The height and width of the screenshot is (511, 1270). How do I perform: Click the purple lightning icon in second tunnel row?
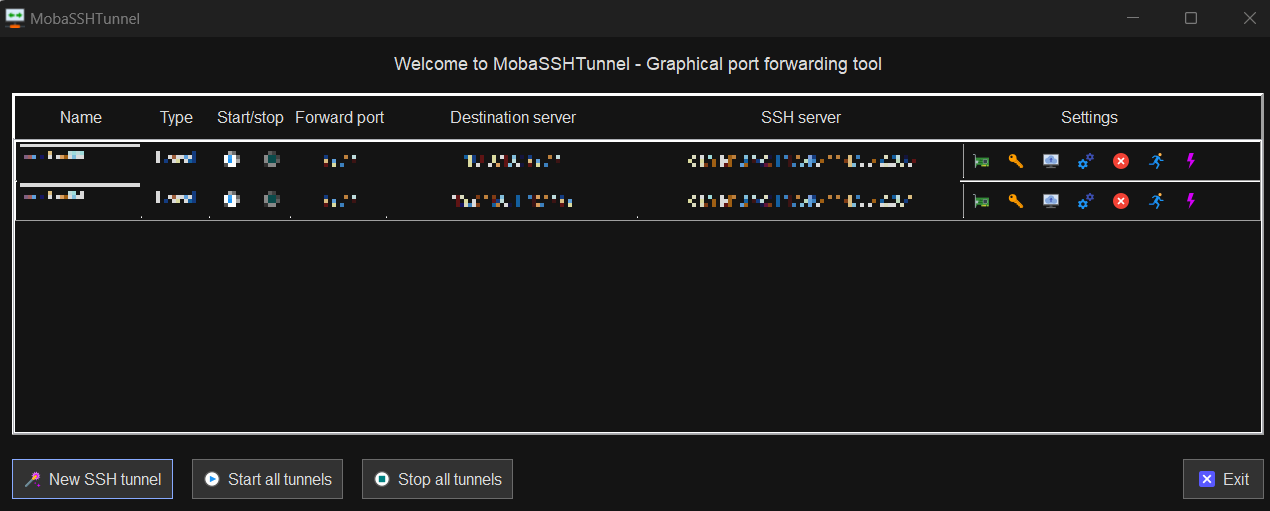pyautogui.click(x=1191, y=201)
